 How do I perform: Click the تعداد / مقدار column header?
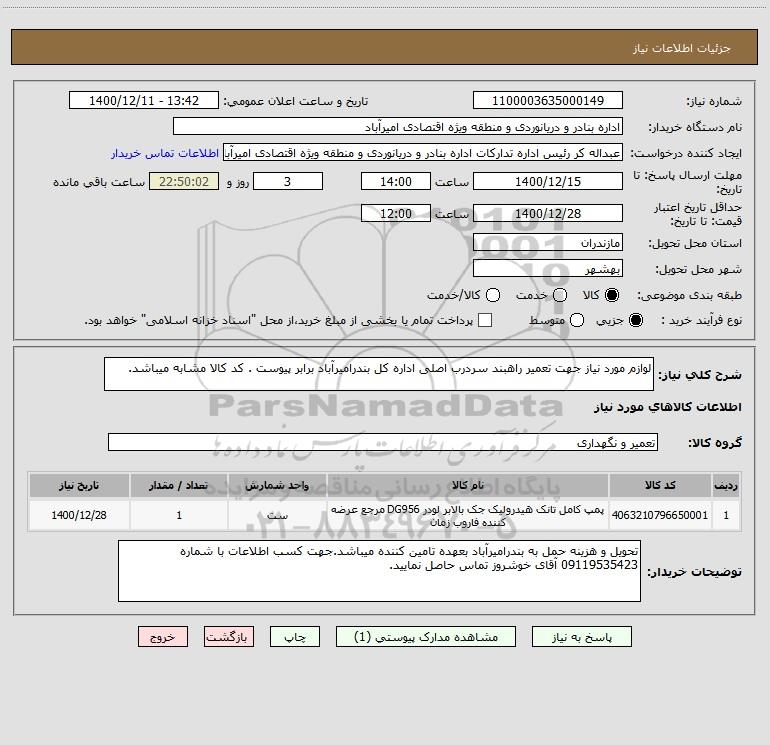[x=179, y=485]
